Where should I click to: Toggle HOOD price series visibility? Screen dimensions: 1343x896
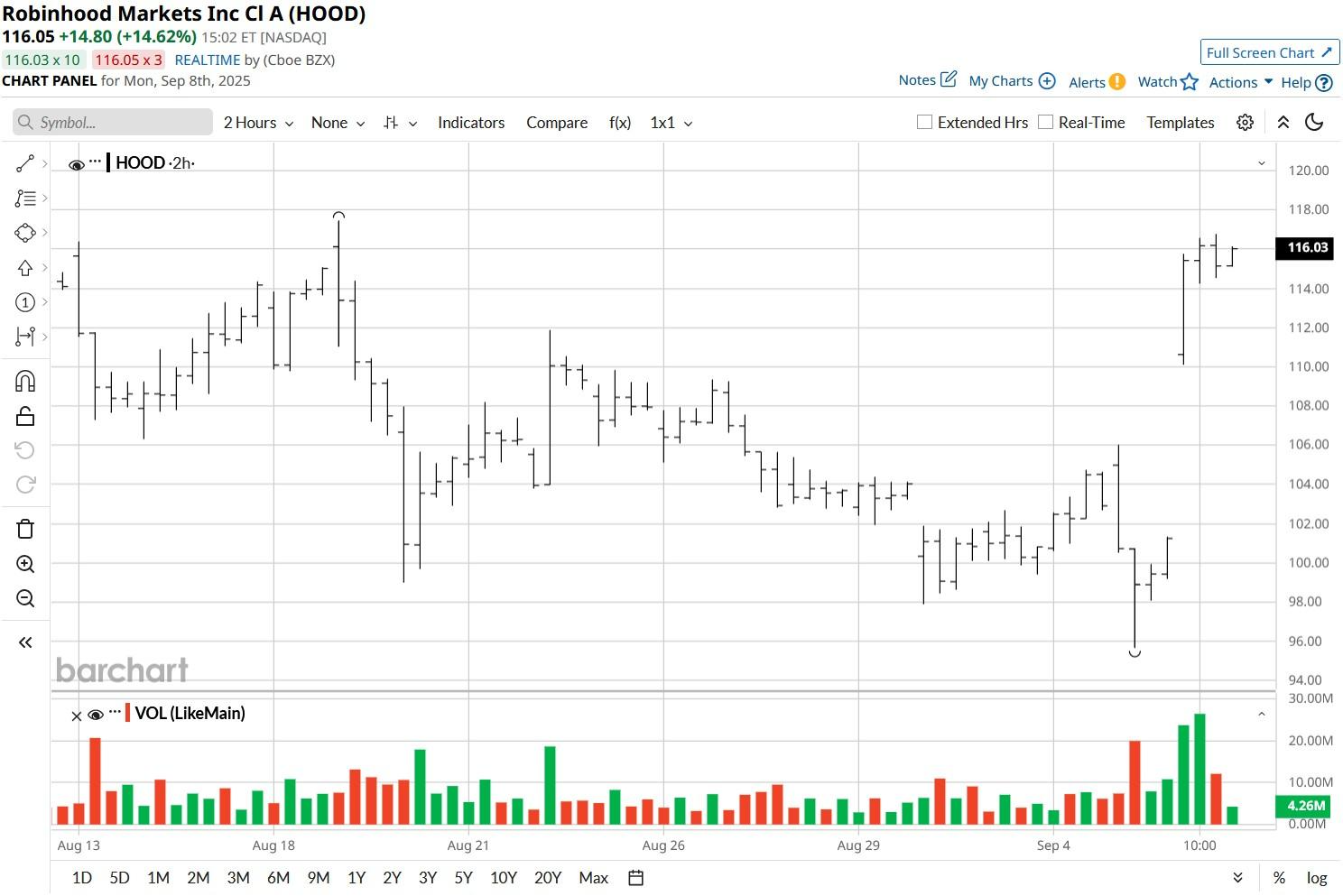pyautogui.click(x=77, y=164)
